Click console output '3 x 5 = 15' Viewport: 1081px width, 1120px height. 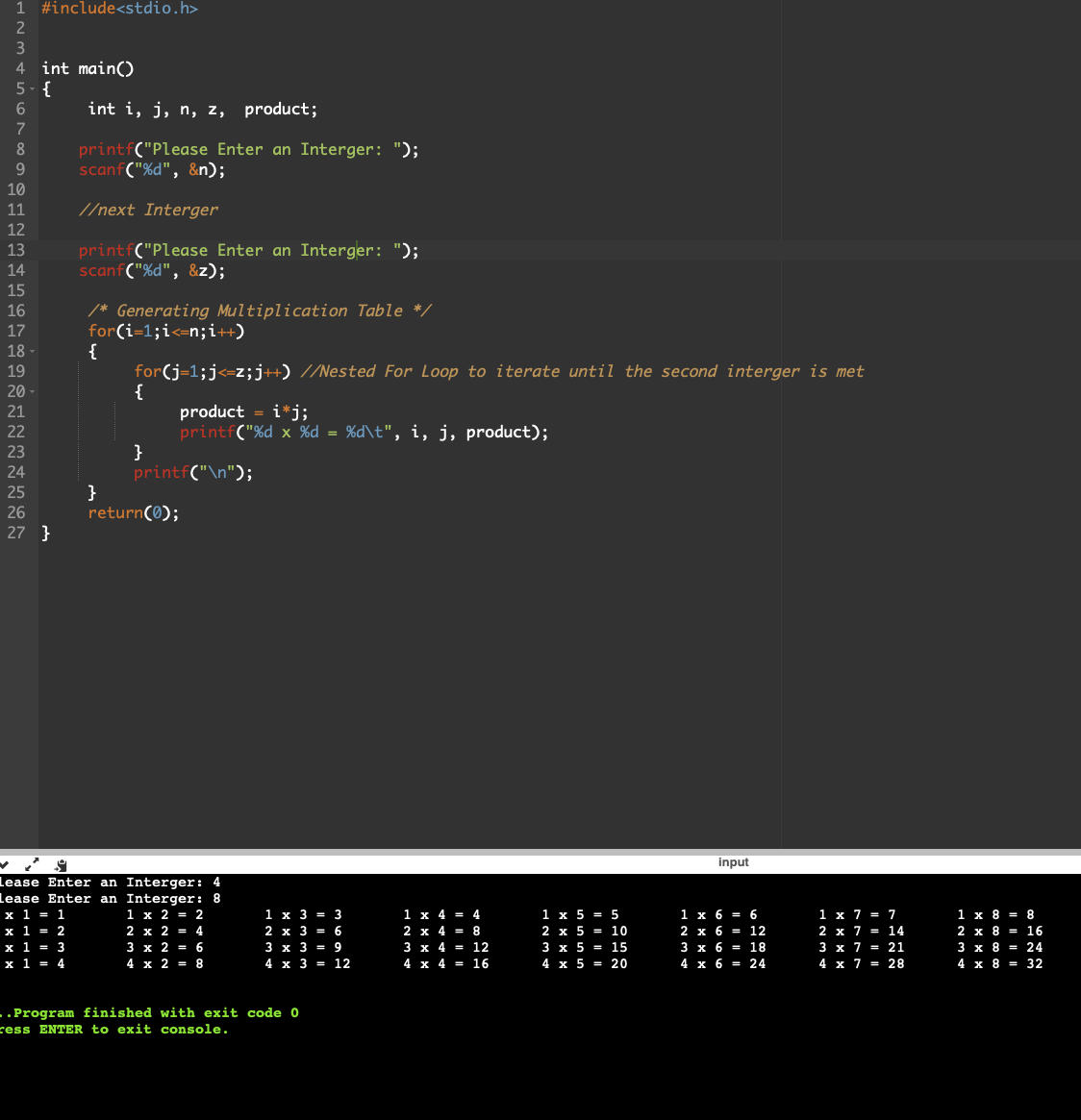584,948
